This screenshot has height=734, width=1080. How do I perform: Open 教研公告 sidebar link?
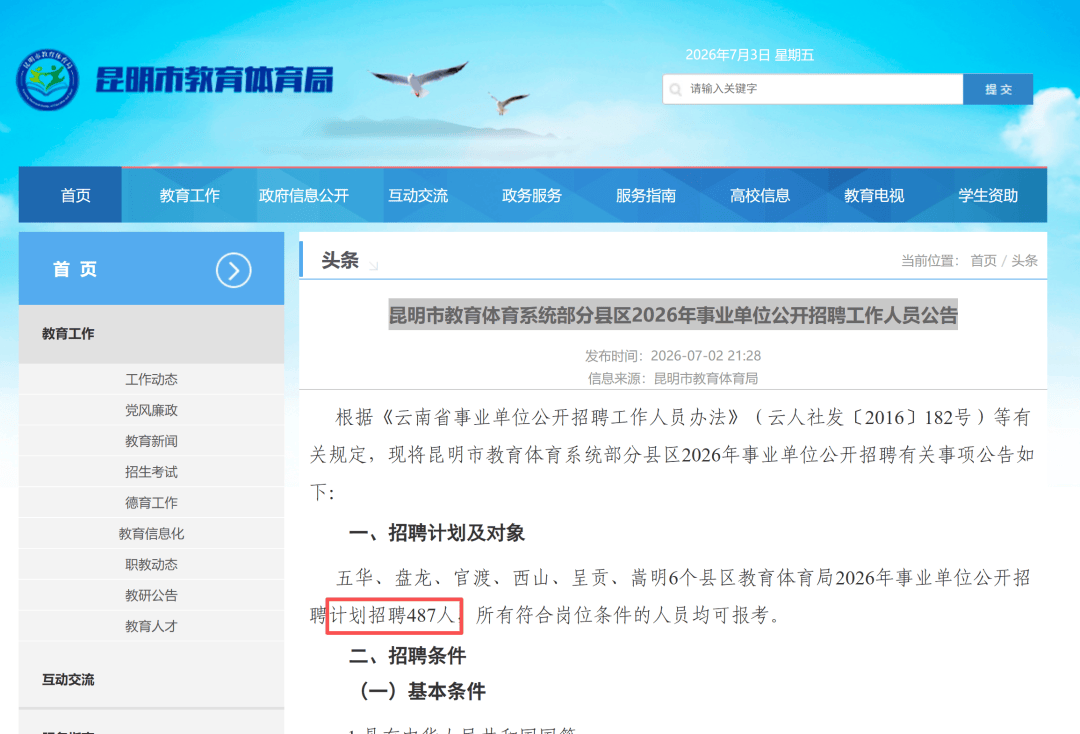coord(152,596)
